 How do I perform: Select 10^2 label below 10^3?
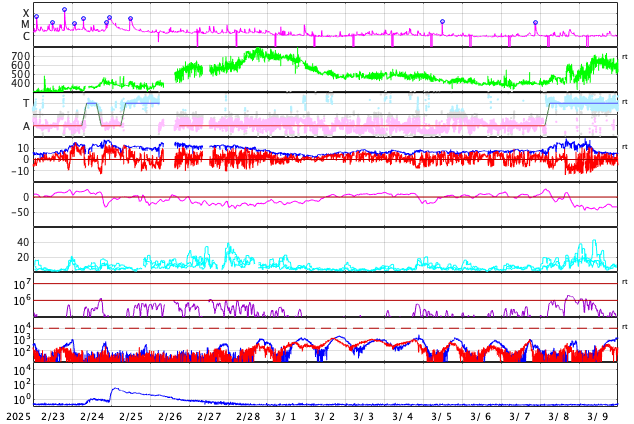coord(21,352)
